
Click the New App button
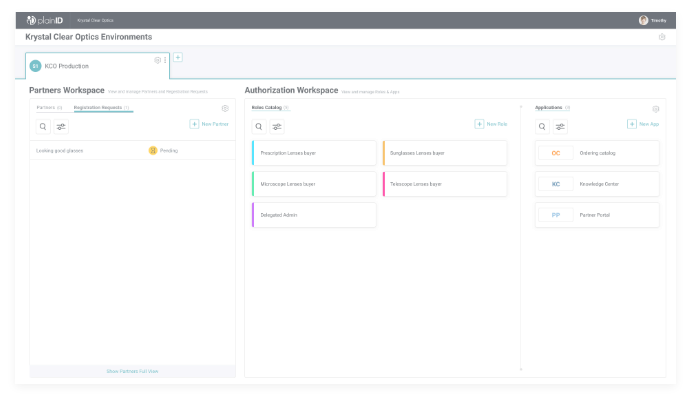tap(643, 124)
